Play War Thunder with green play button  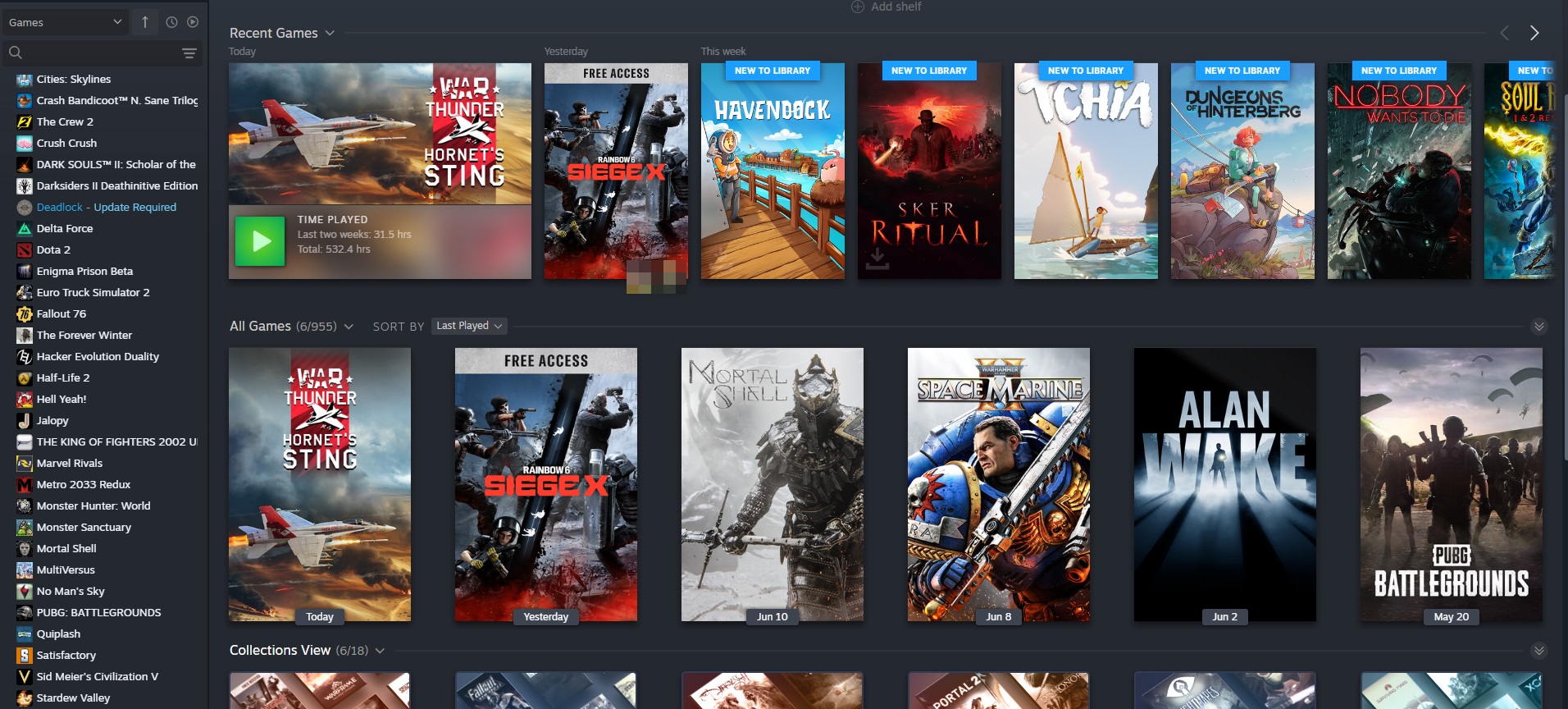click(x=260, y=241)
